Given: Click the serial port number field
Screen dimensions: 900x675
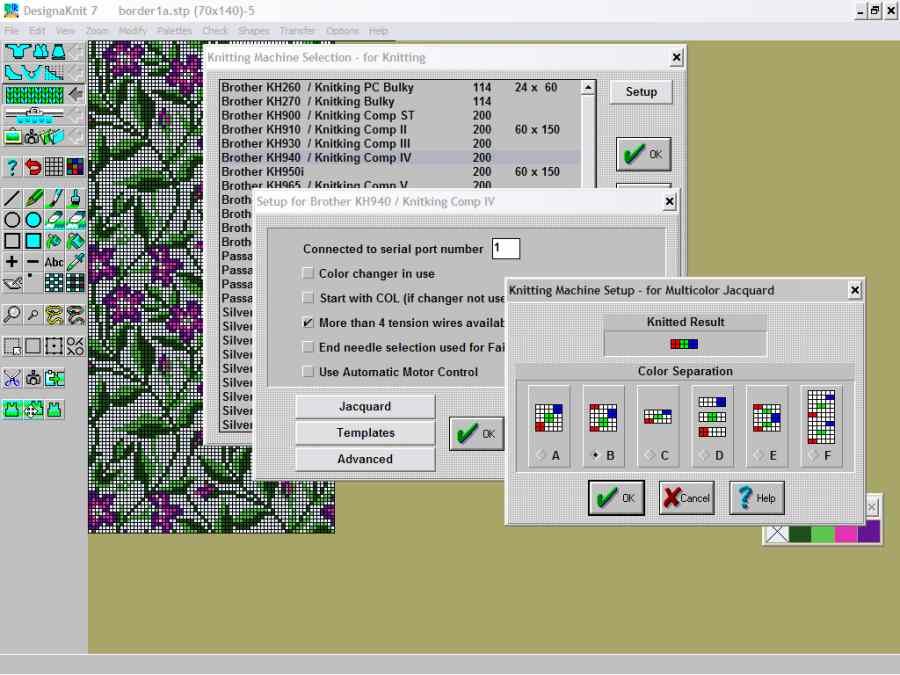Looking at the screenshot, I should 505,249.
